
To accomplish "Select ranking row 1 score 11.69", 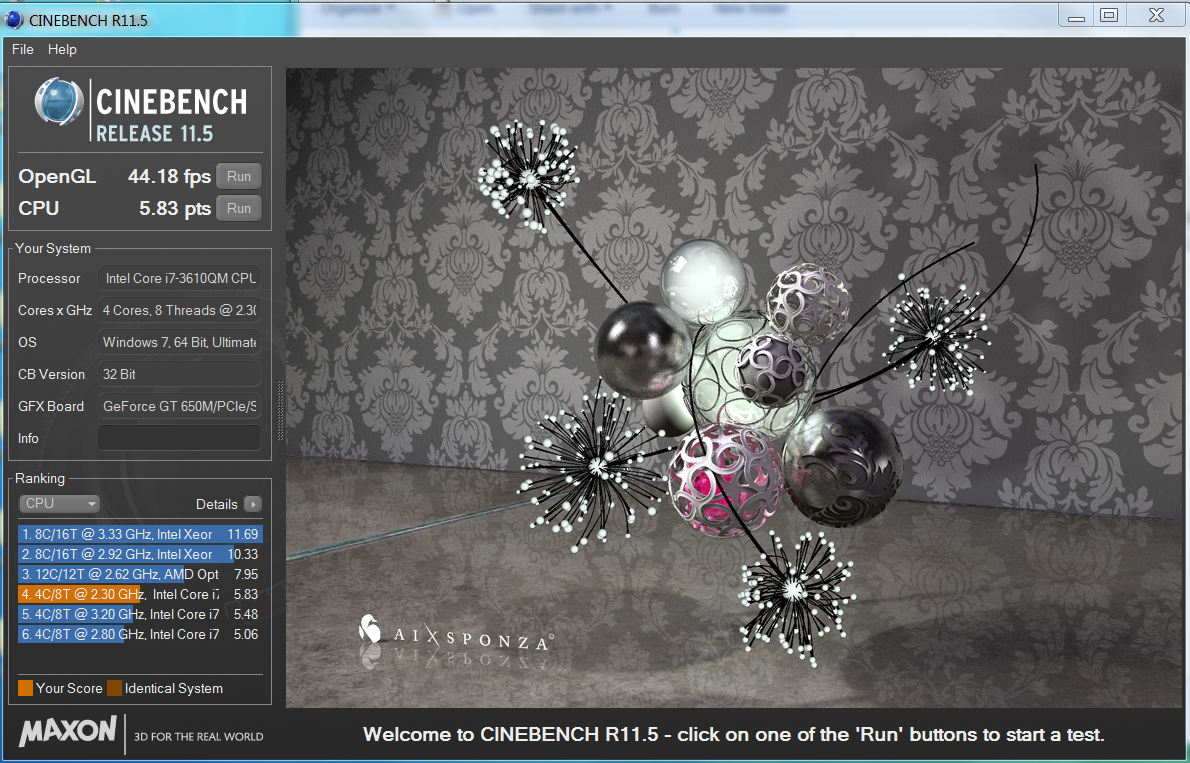I will pyautogui.click(x=140, y=534).
